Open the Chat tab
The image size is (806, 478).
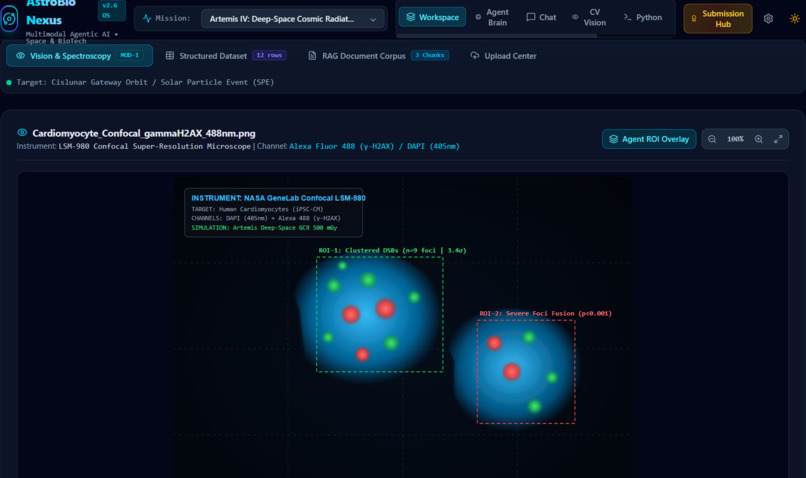click(541, 17)
